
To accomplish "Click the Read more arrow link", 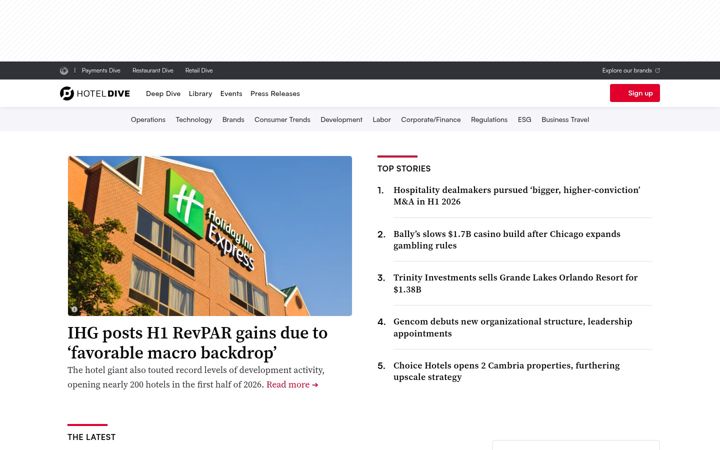I will pyautogui.click(x=292, y=385).
